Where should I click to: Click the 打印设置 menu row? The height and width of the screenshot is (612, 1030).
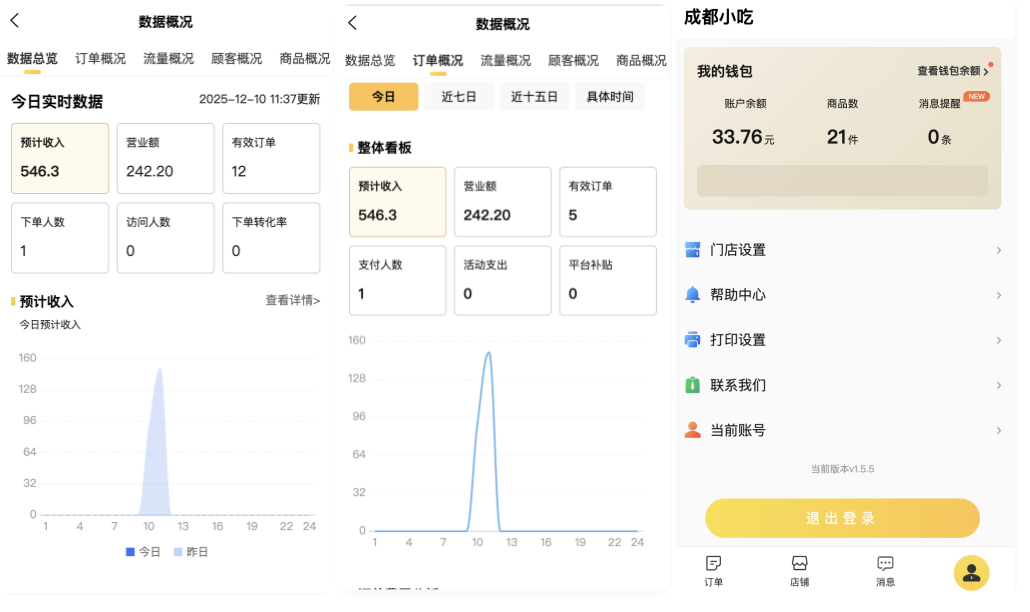843,340
